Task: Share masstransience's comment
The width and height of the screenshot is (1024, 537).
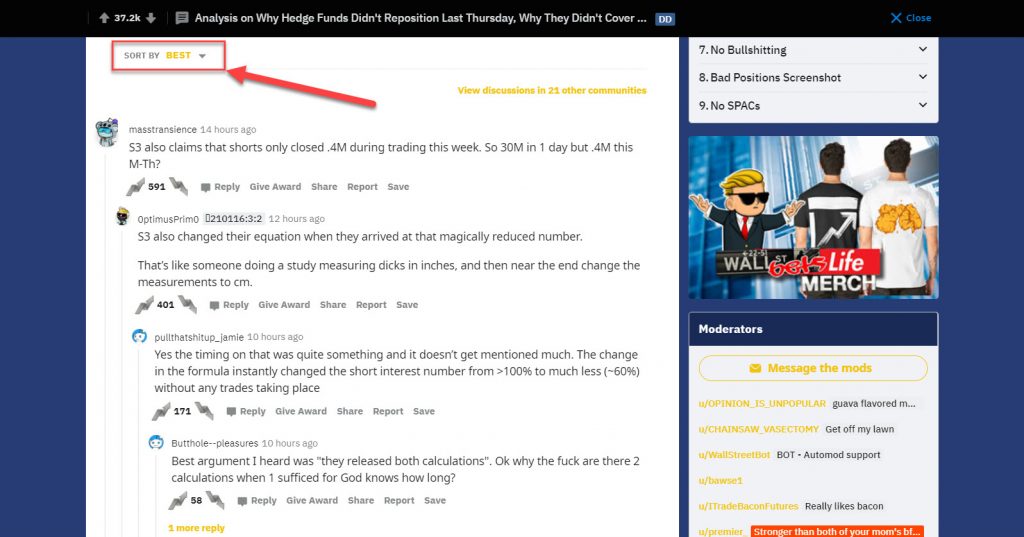Action: click(324, 187)
